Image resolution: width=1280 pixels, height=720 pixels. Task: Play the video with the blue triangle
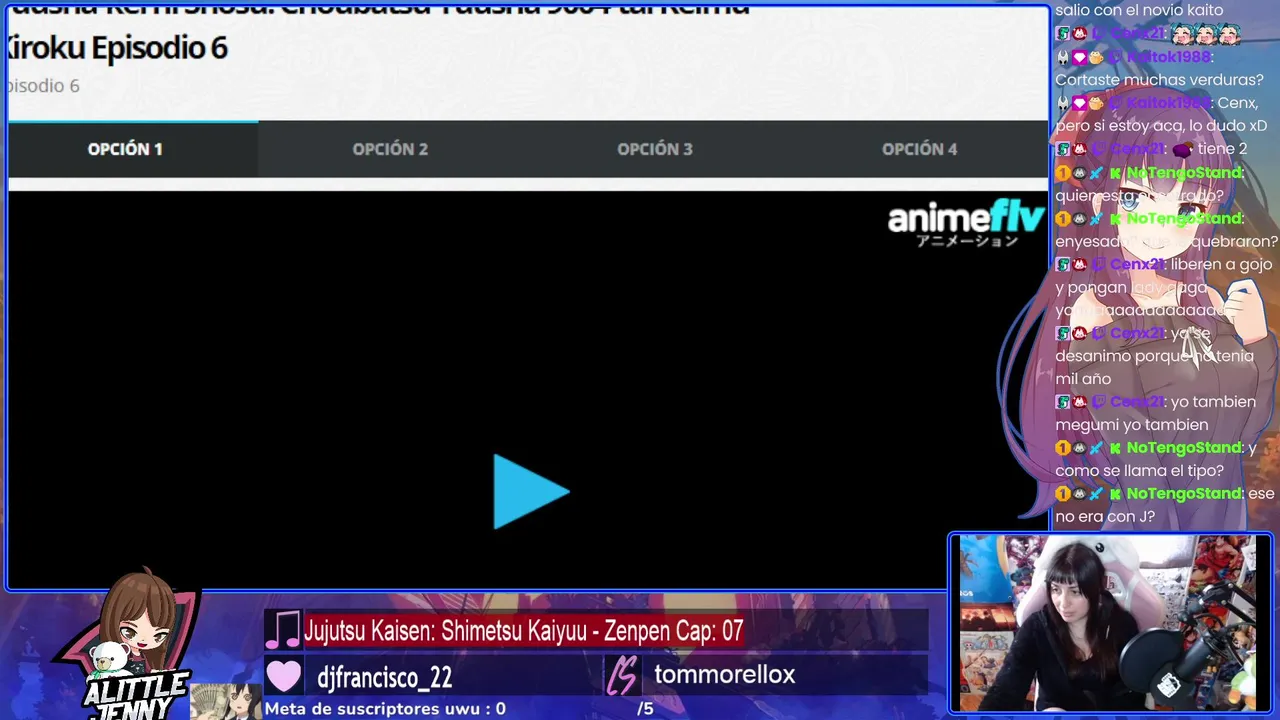coord(531,491)
